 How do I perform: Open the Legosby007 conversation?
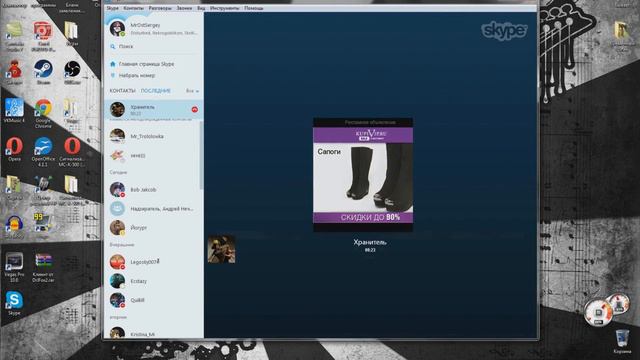pos(153,262)
